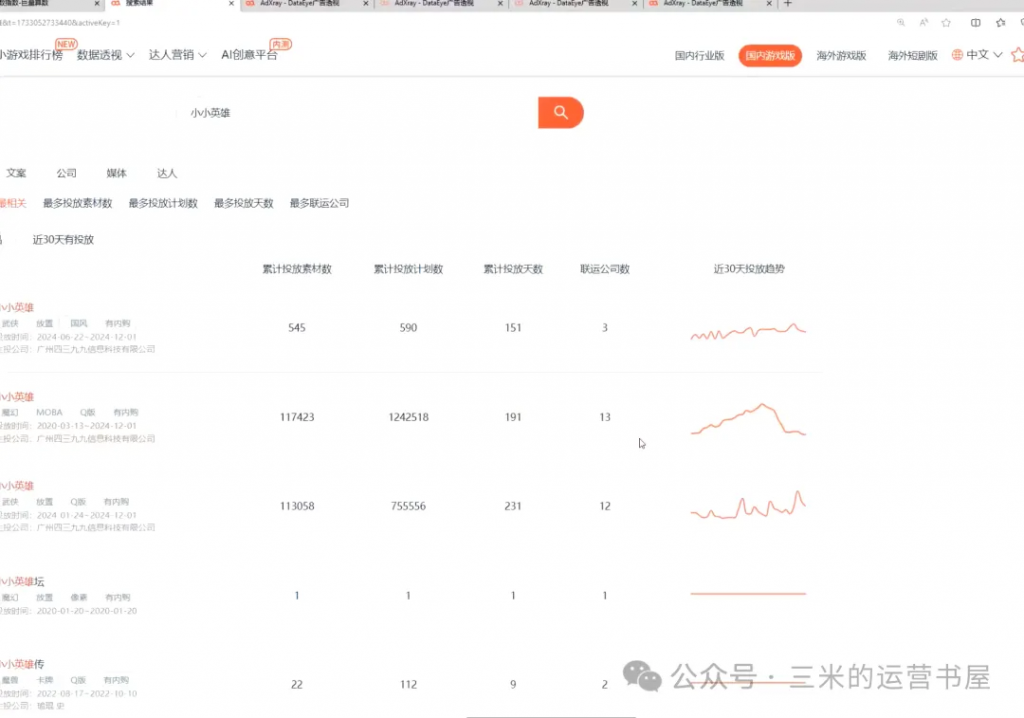The width and height of the screenshot is (1024, 718).
Task: Select the 国内游戏版 version toggle
Action: click(769, 56)
